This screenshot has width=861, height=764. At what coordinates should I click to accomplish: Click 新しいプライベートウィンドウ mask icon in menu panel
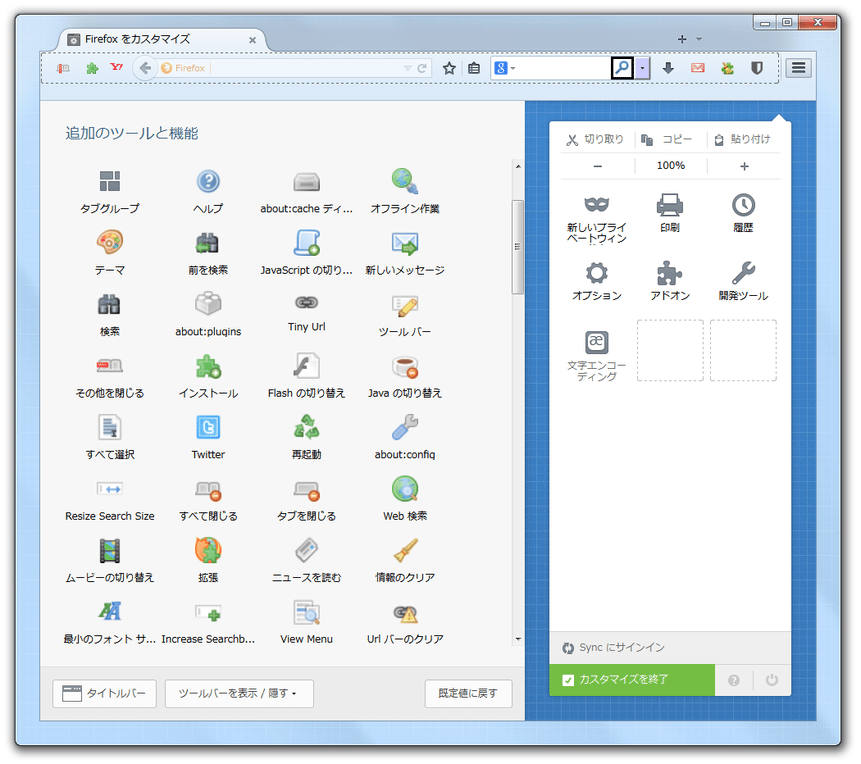[x=596, y=205]
